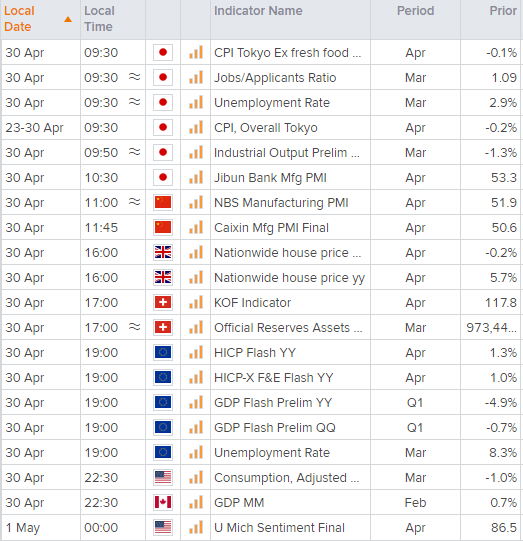The image size is (523, 541).
Task: Click the approximate time symbol on Official Reserves Assets row
Action: (x=135, y=326)
